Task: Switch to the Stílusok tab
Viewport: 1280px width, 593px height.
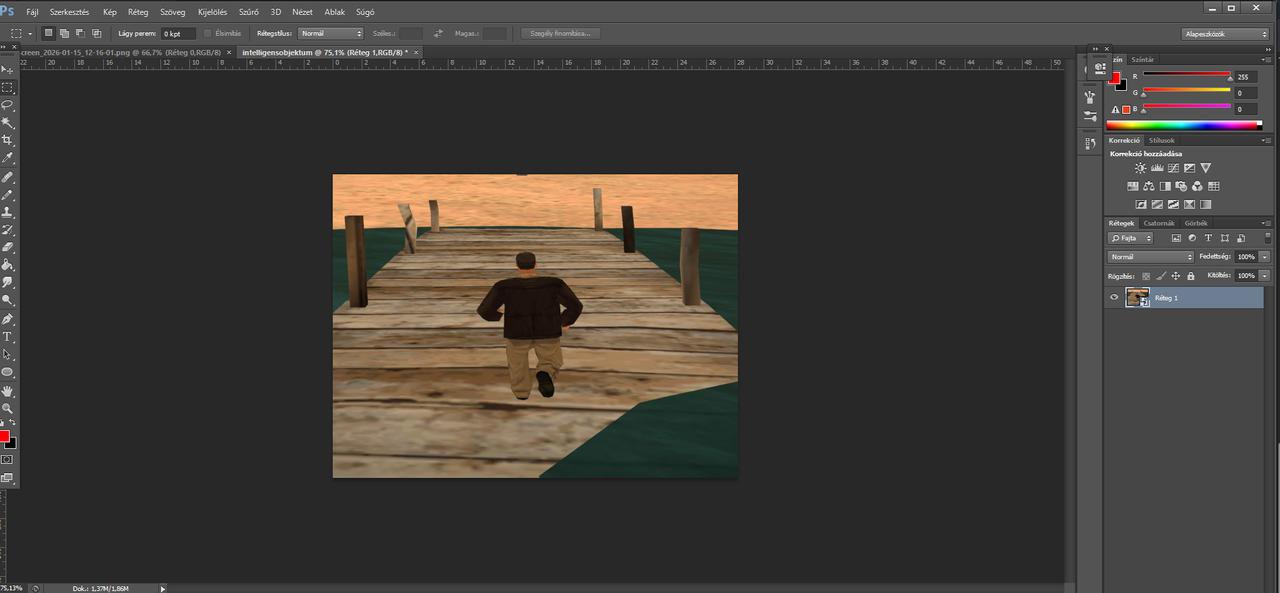Action: 1161,140
